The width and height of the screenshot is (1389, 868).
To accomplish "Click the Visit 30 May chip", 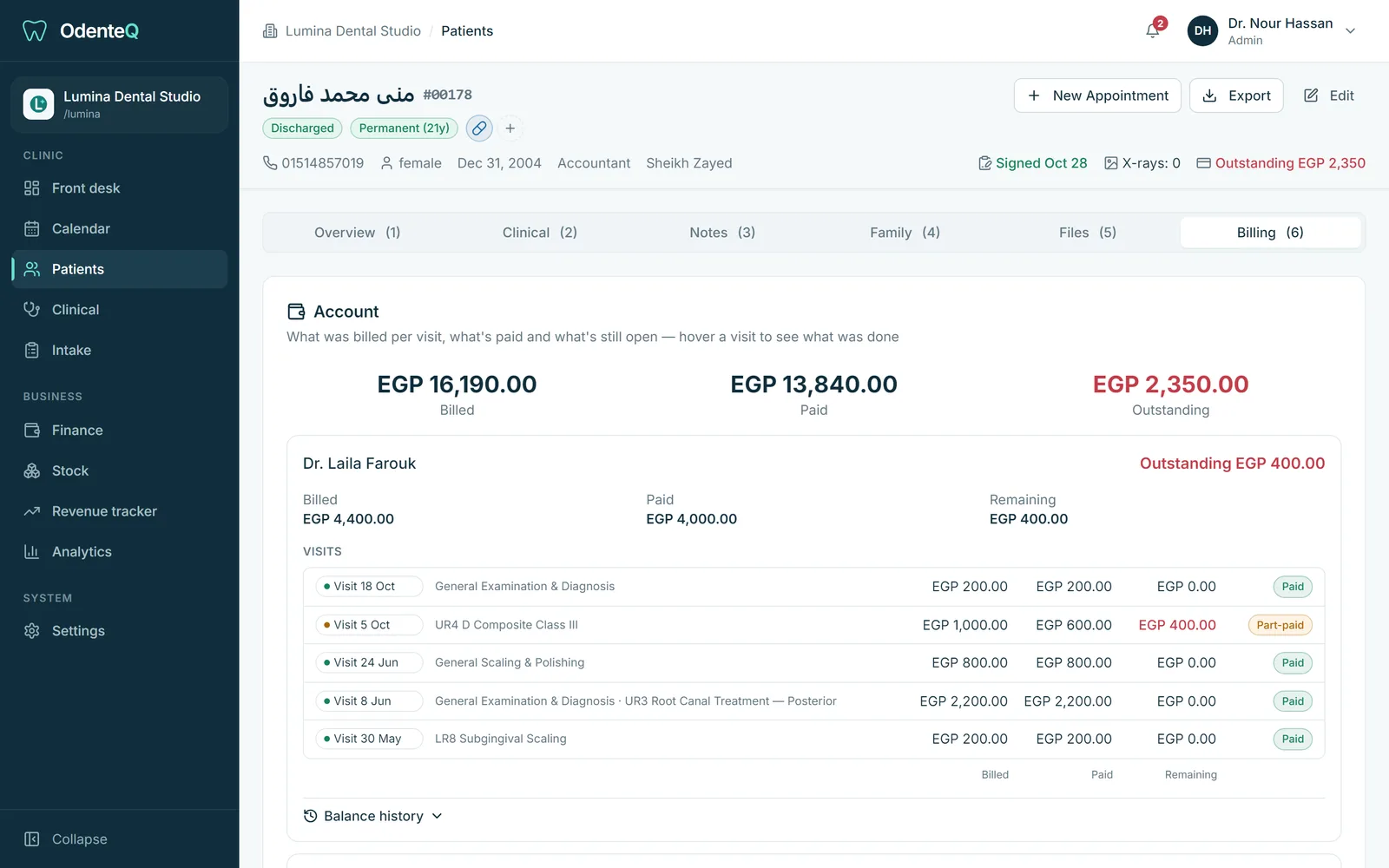I will (x=369, y=739).
